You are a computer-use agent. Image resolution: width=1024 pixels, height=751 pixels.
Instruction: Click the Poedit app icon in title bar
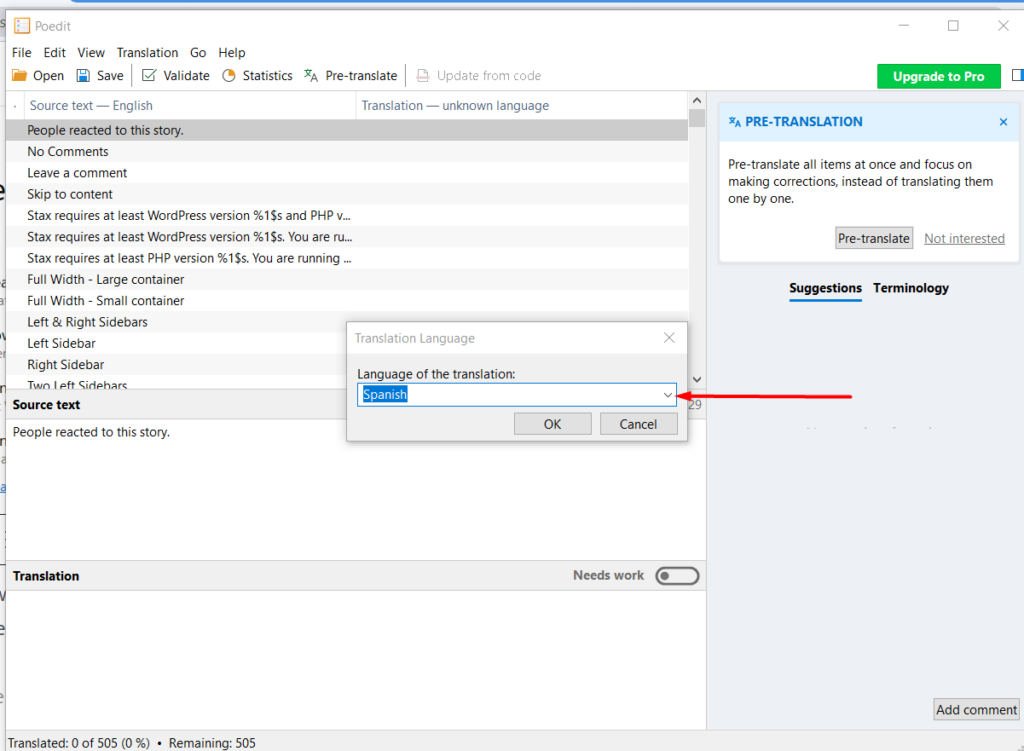click(22, 26)
